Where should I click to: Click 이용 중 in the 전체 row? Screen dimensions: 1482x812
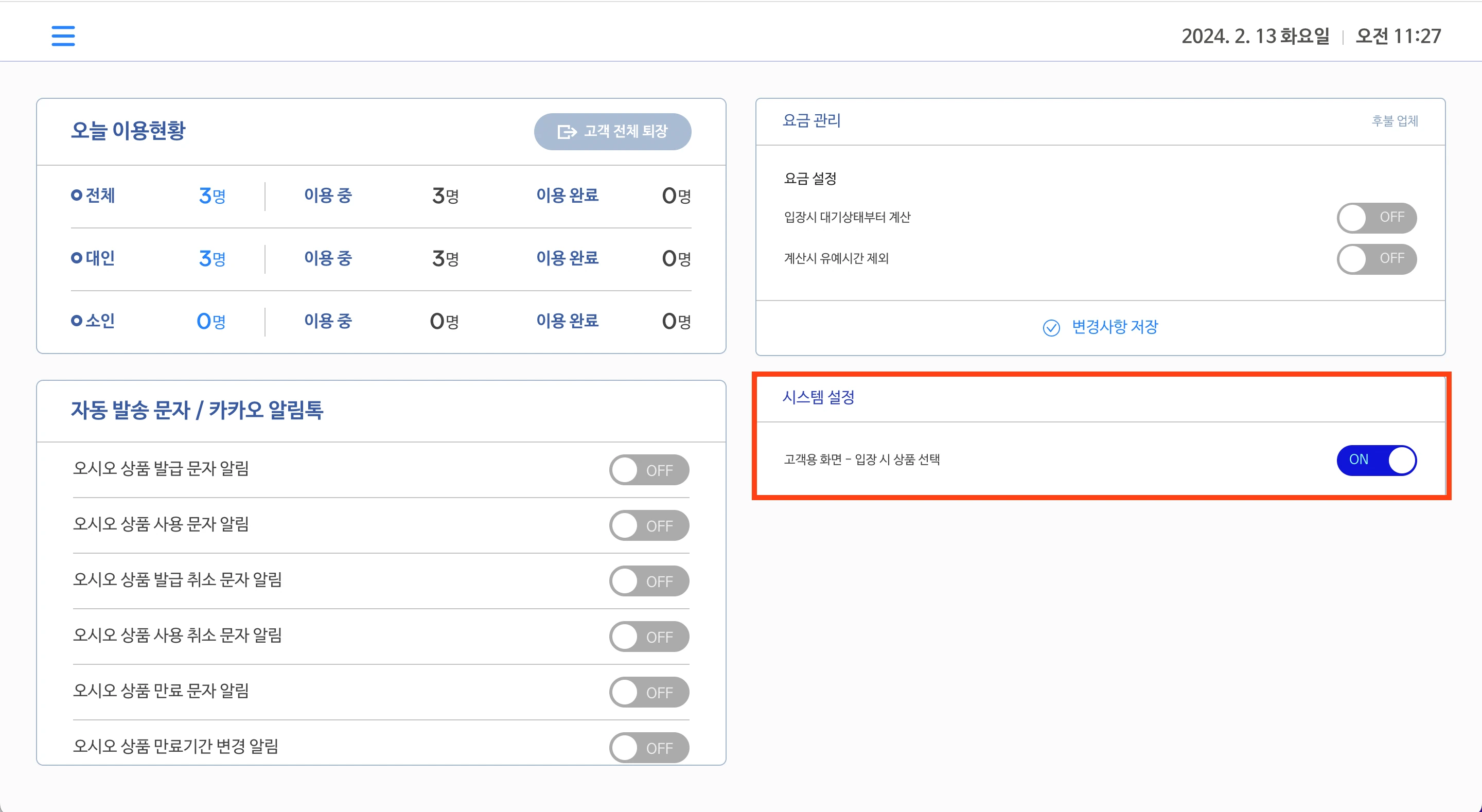tap(328, 196)
